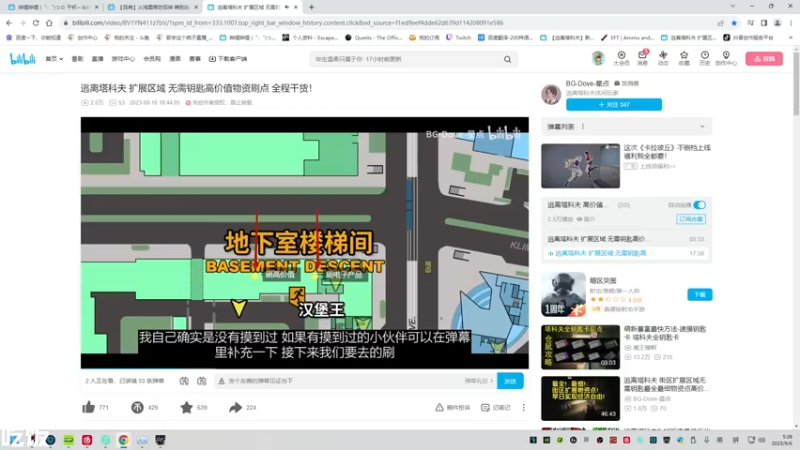The width and height of the screenshot is (800, 450).
Task: Open Chrome from the taskbar
Action: point(123,440)
